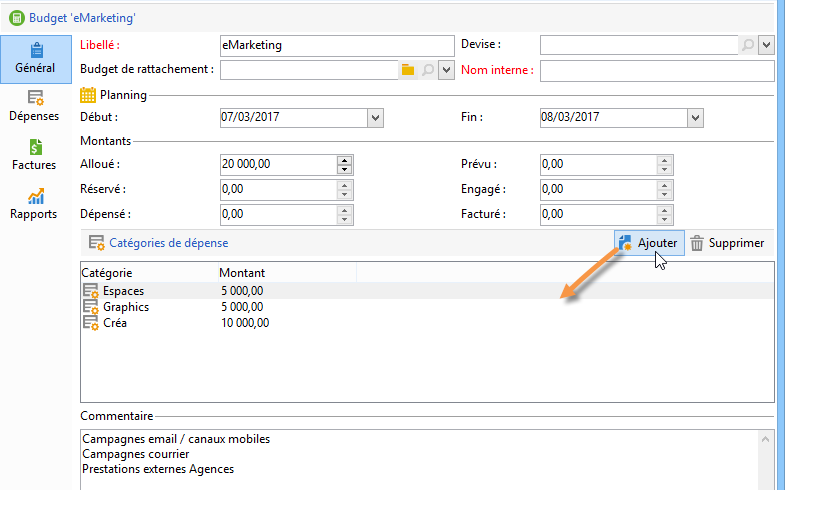The image size is (826, 519).
Task: Click the Espaces row icon
Action: click(x=91, y=291)
